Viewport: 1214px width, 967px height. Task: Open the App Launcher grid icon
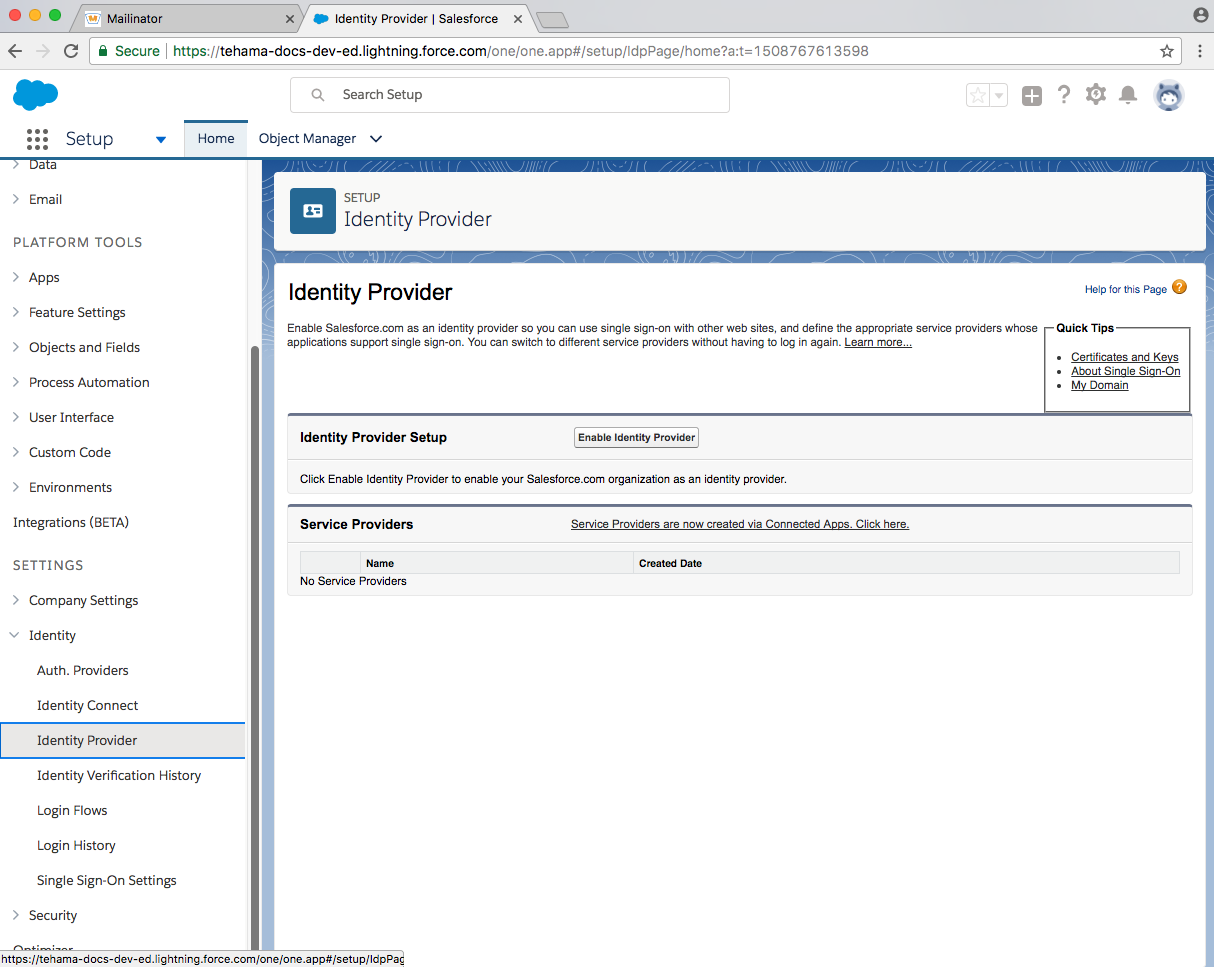37,139
